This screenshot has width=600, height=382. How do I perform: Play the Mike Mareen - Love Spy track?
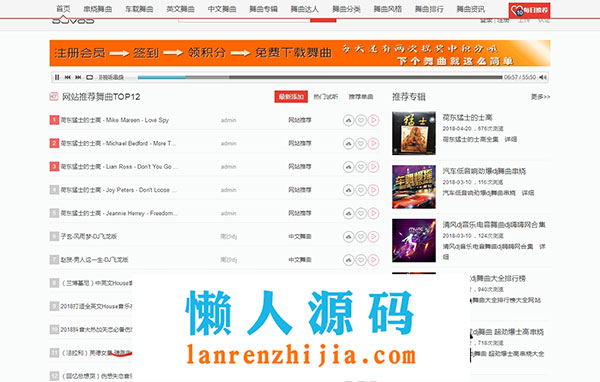point(373,120)
